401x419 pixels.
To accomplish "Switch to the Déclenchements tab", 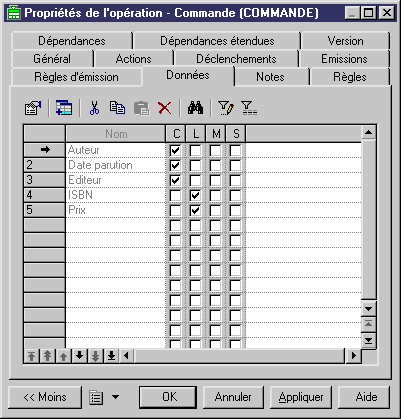I will [236, 59].
